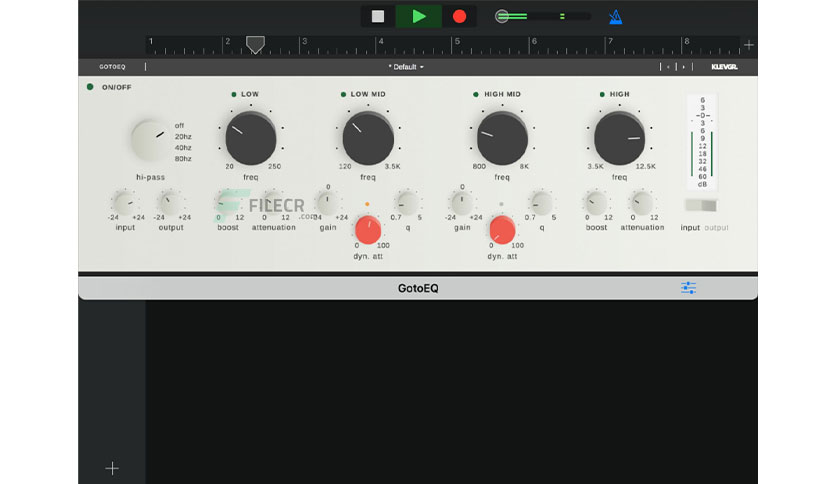The image size is (836, 484).
Task: Click the master volume slider in the transport bar
Action: [543, 17]
